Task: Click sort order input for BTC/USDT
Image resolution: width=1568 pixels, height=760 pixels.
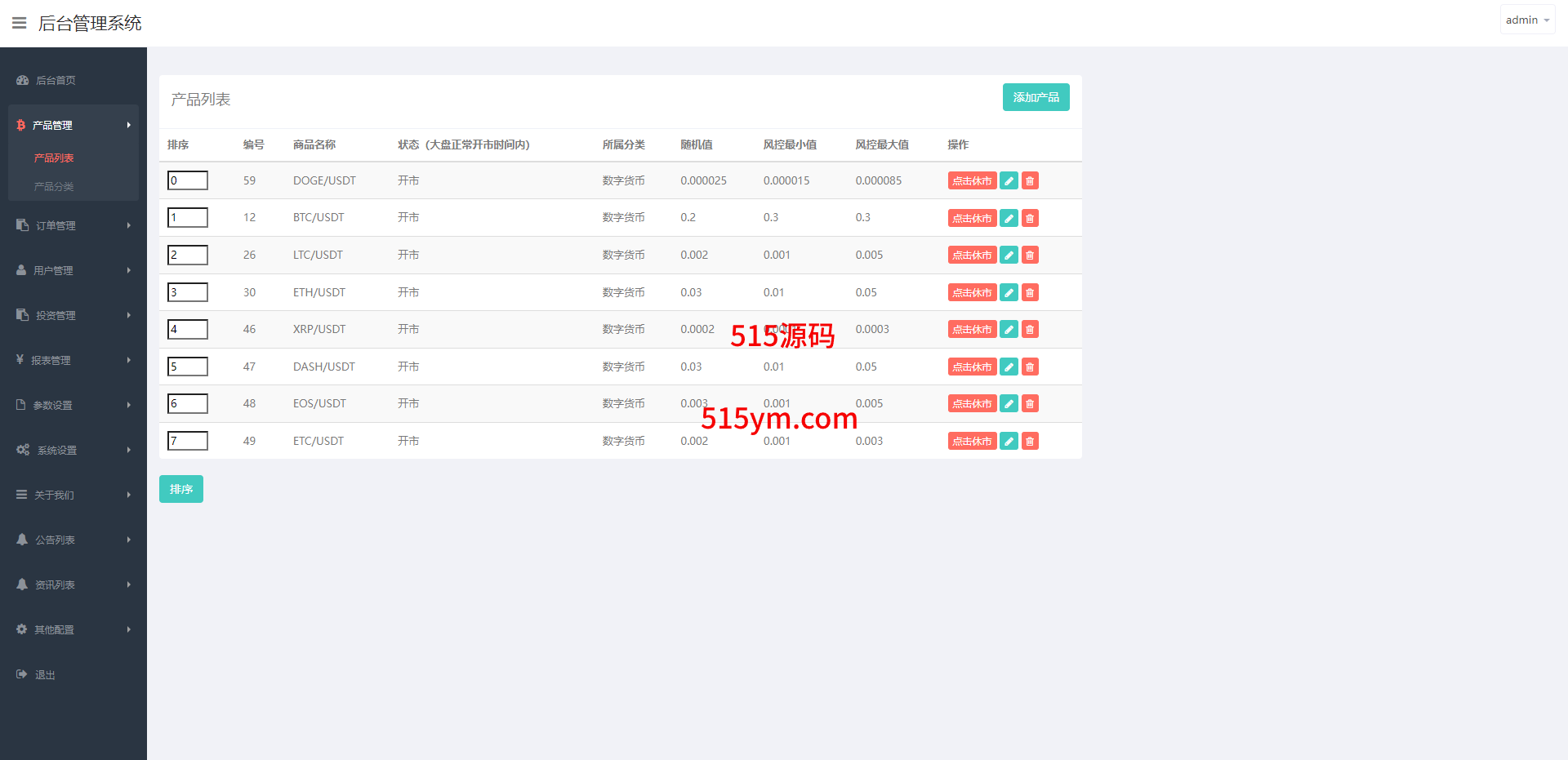Action: pyautogui.click(x=188, y=218)
